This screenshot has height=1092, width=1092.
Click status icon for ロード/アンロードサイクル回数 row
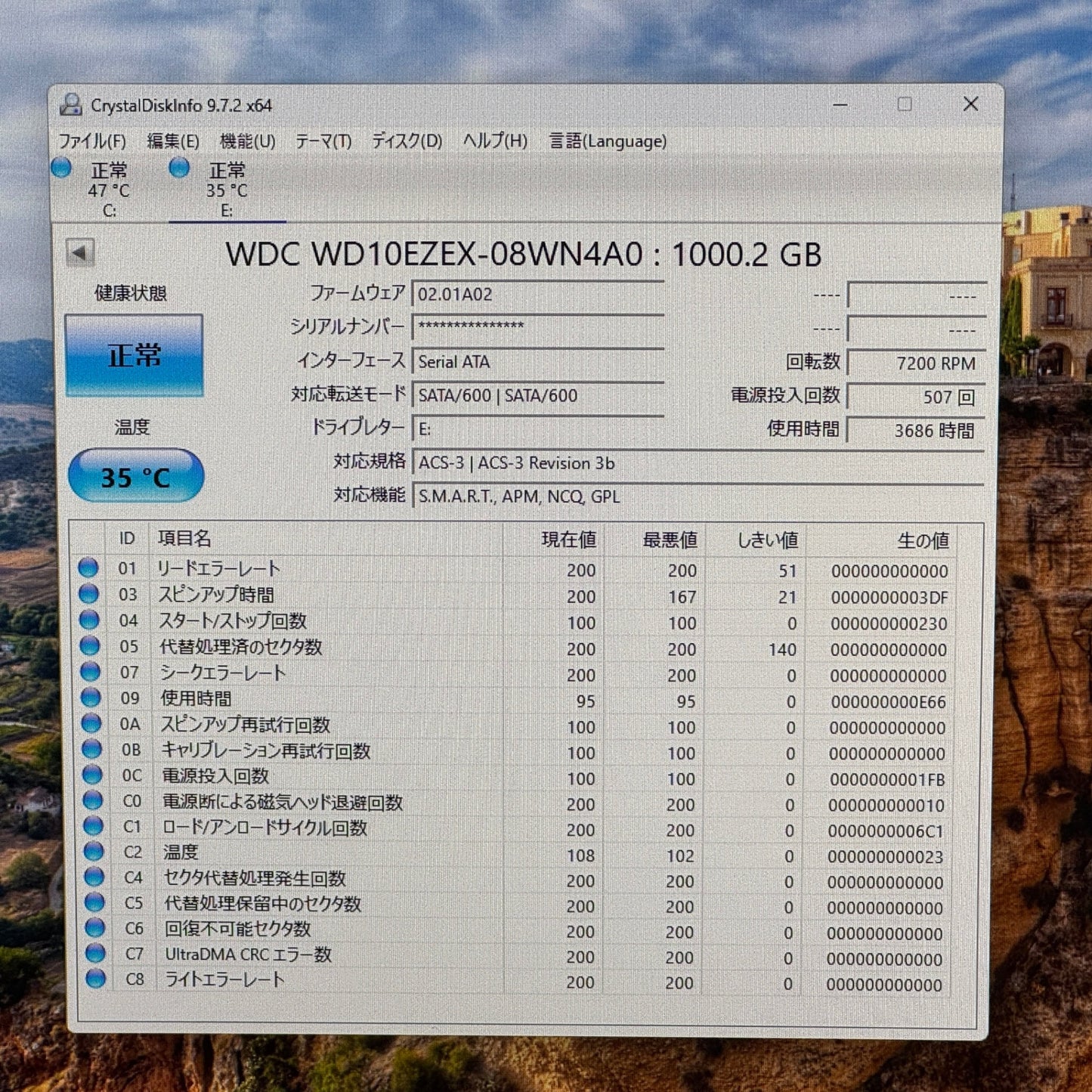point(93,826)
